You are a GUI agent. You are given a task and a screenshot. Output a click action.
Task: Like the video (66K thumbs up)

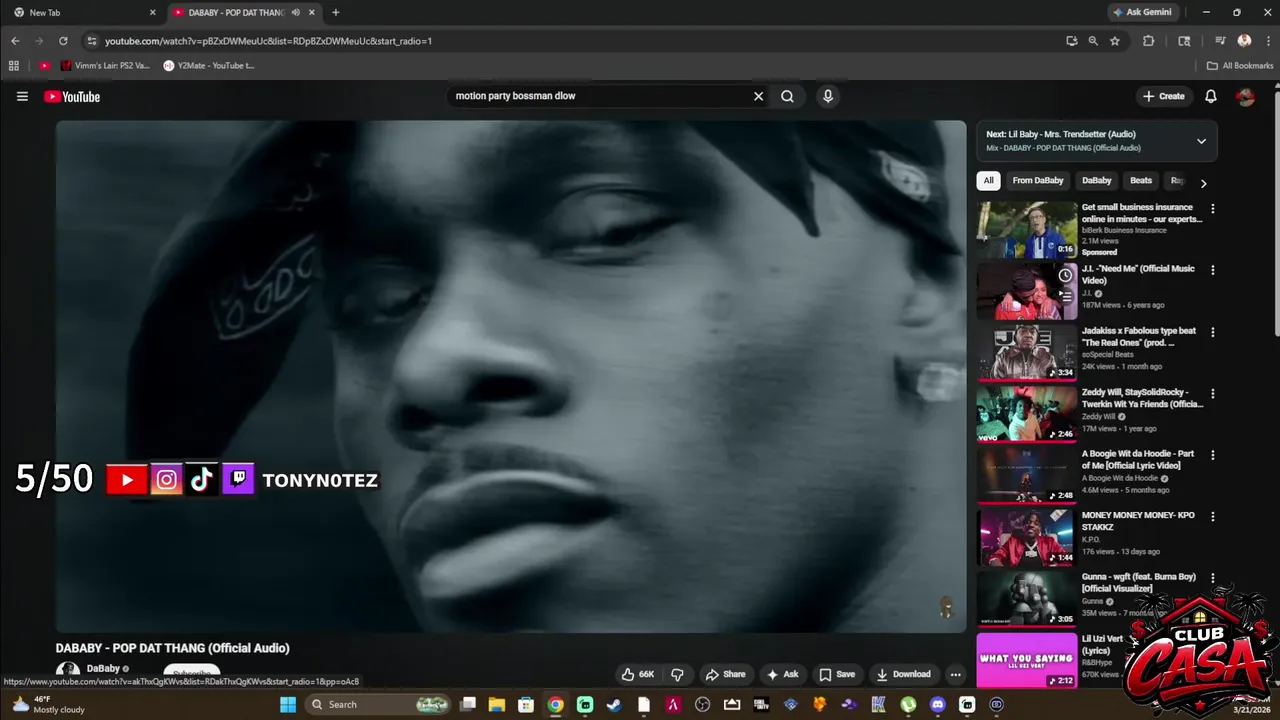[637, 674]
